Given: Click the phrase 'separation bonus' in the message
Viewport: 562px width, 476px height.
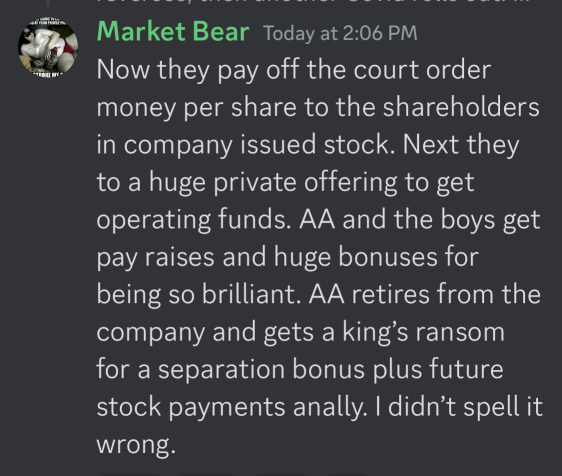Looking at the screenshot, I should pos(262,370).
